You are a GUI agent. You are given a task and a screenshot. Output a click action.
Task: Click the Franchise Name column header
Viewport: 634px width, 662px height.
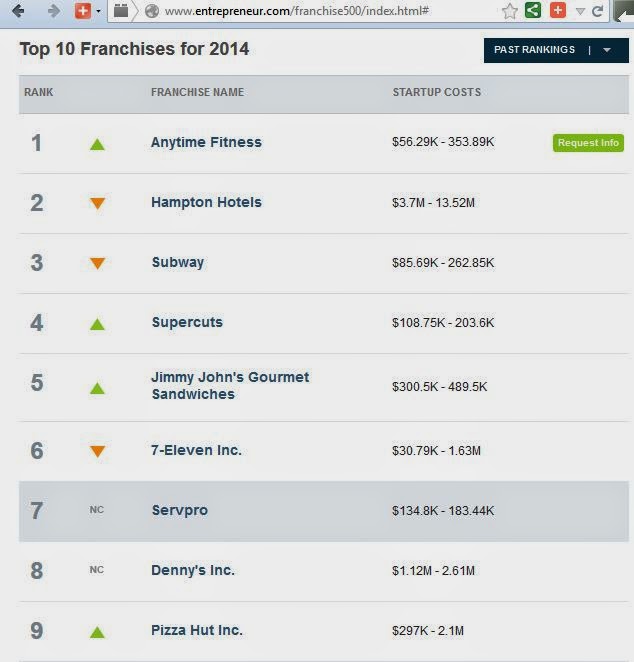pyautogui.click(x=198, y=92)
